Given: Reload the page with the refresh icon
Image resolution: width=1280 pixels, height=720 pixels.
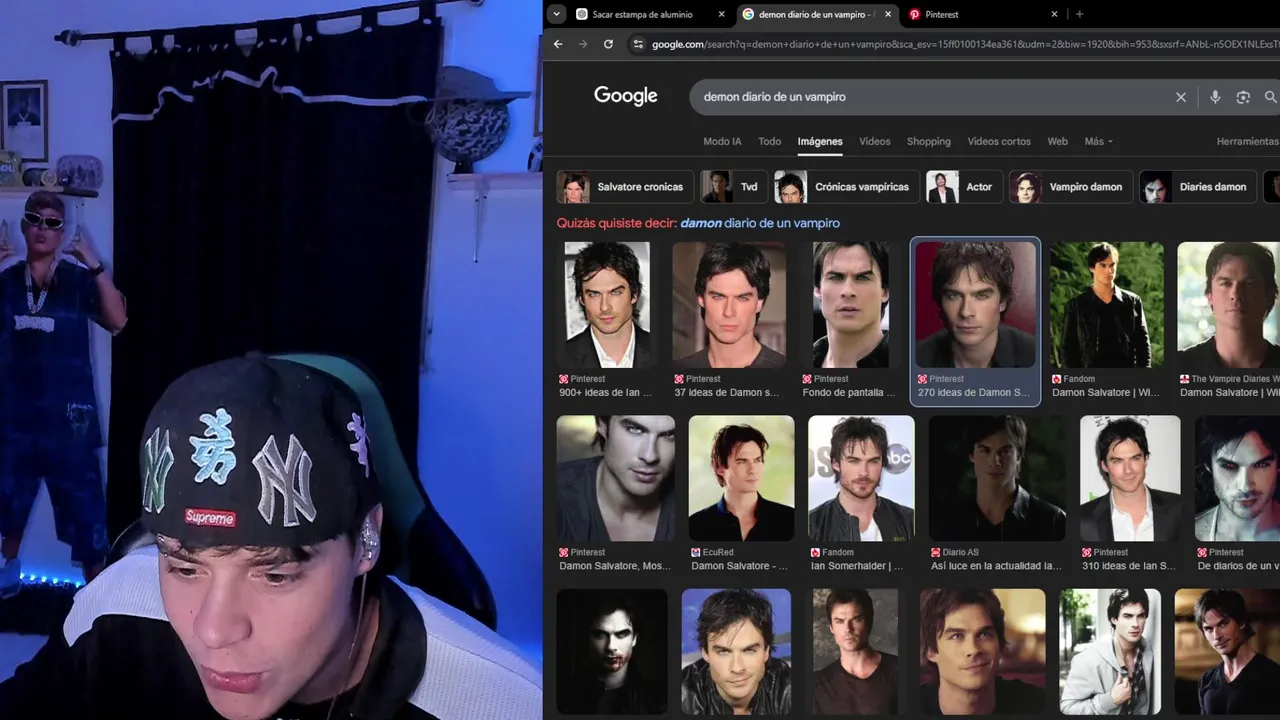Looking at the screenshot, I should click(x=608, y=44).
